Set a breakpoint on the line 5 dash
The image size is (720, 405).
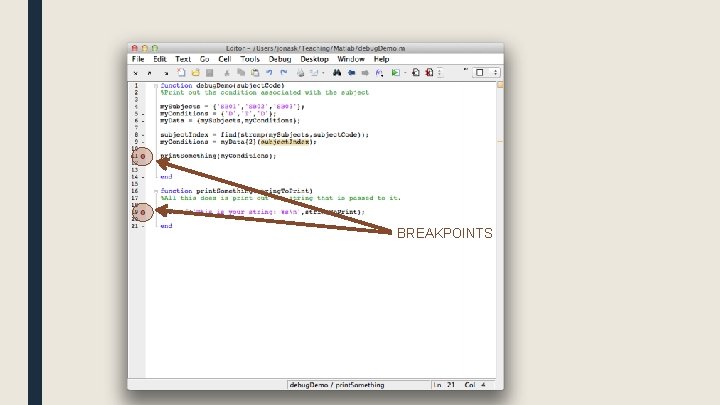point(143,114)
